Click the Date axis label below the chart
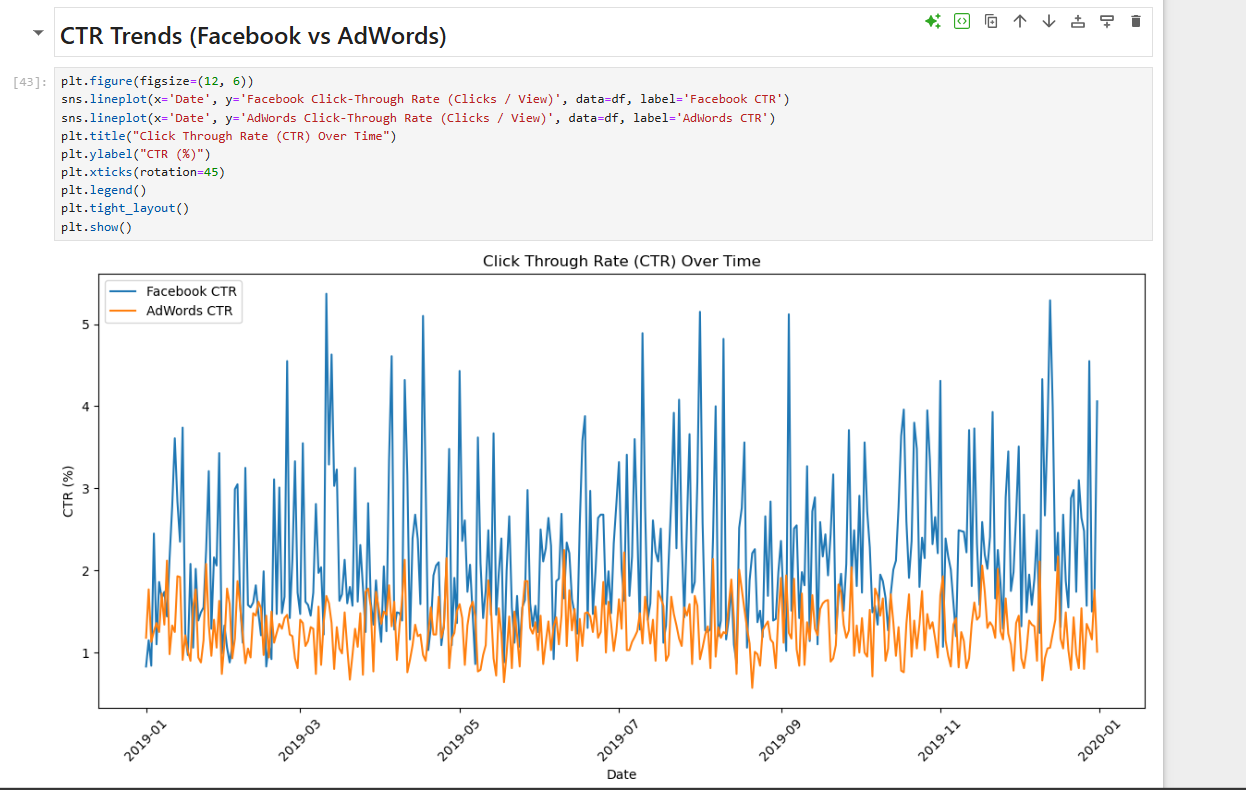1246x790 pixels. 621,774
